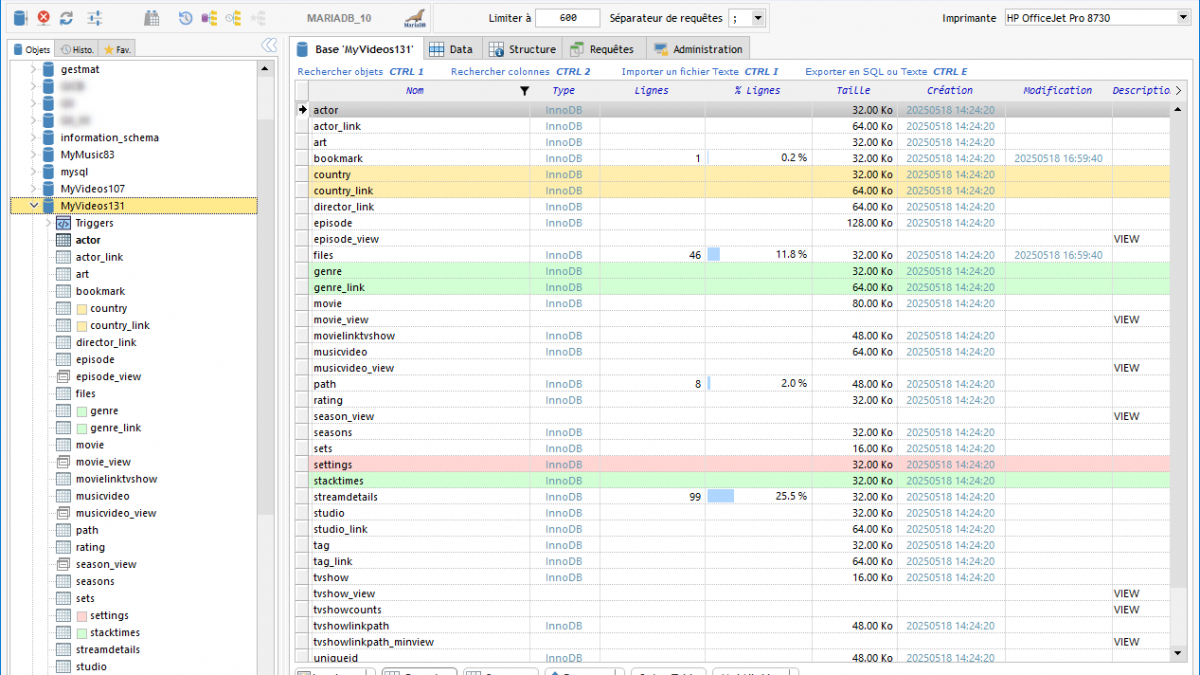The image size is (1200, 675).
Task: Click Importer un fichier Texte link
Action: tap(699, 72)
